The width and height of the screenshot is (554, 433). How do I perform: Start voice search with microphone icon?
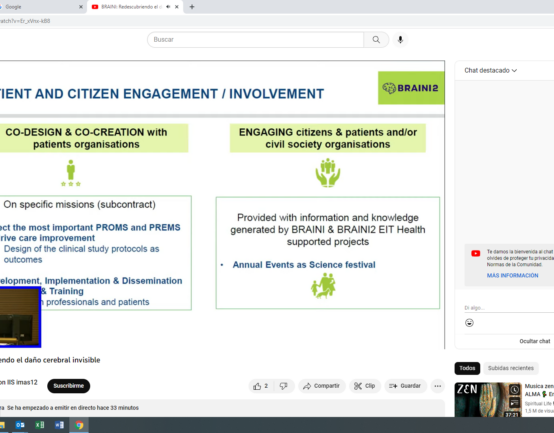click(x=400, y=40)
